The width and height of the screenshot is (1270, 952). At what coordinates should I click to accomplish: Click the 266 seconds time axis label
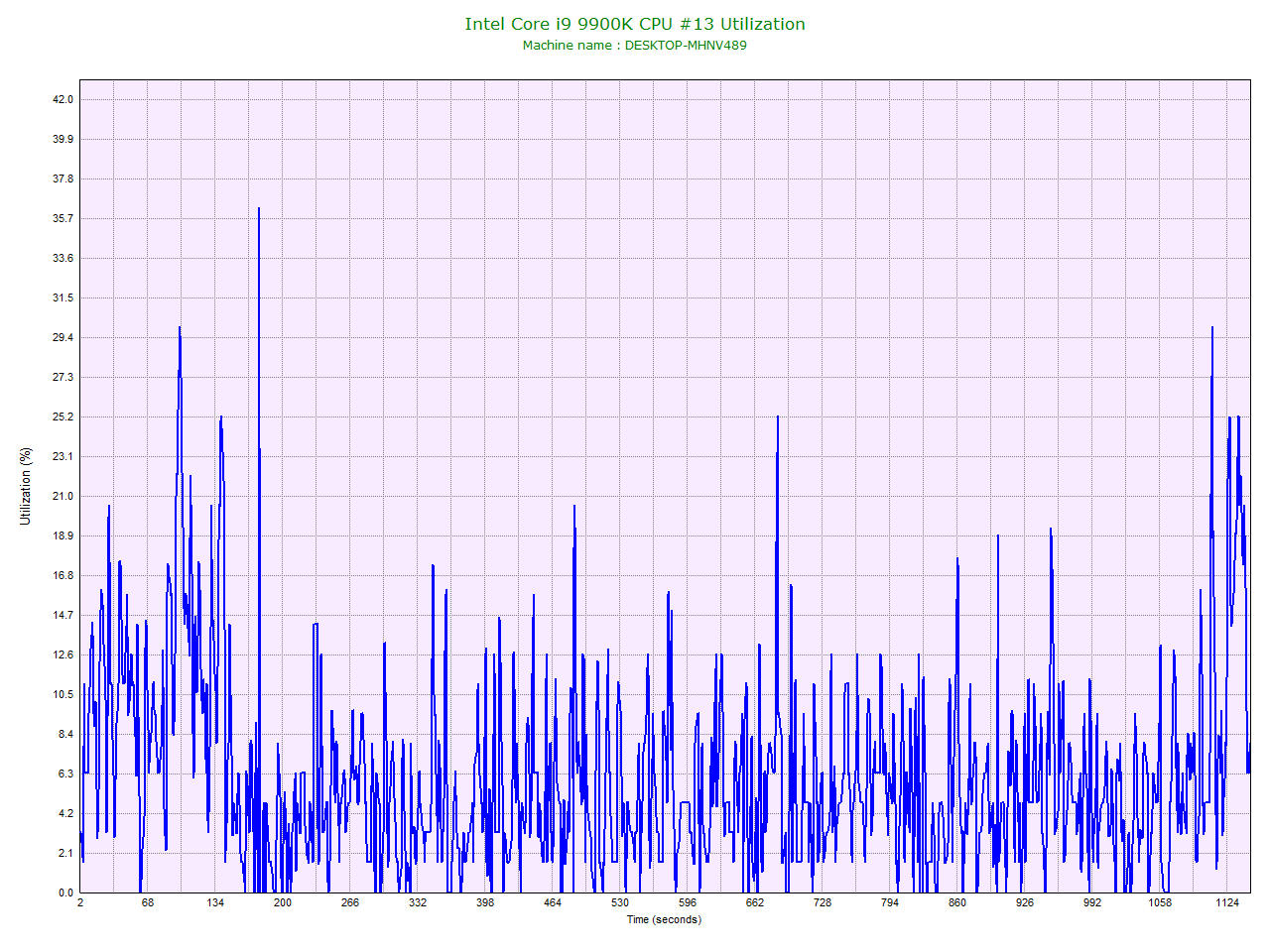(350, 902)
